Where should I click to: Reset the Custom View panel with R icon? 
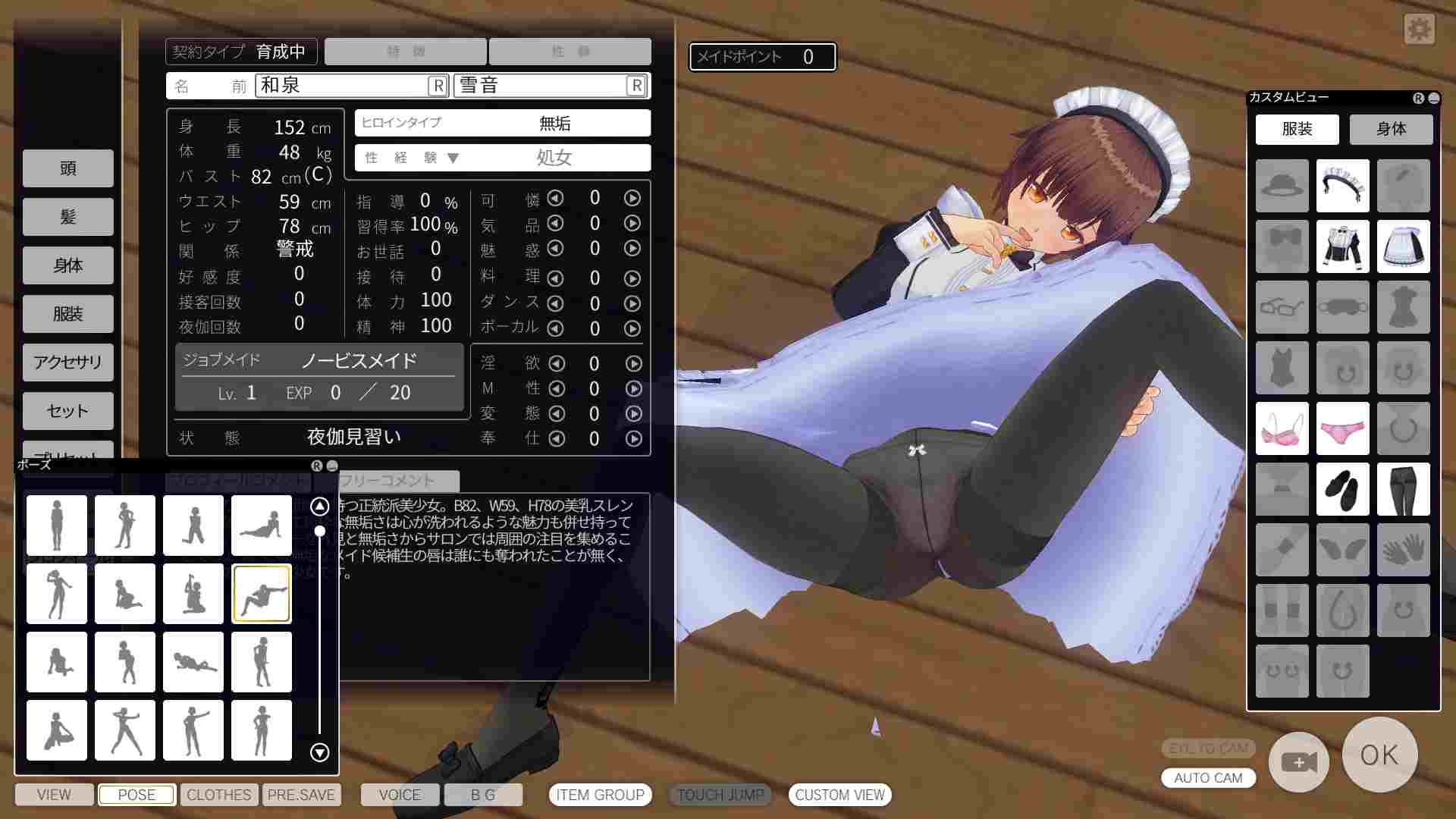click(x=1418, y=98)
